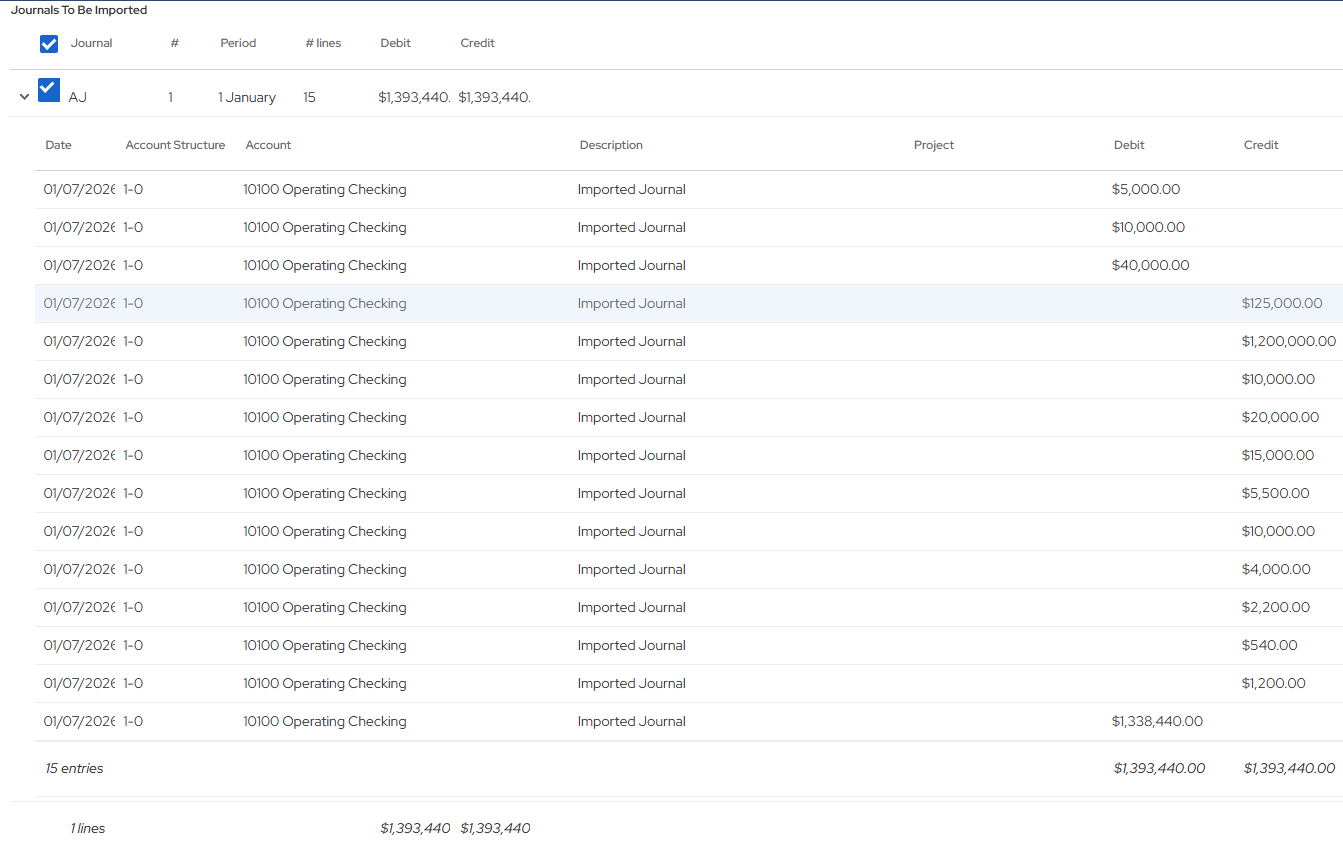Click the 15 entries summary label
Screen dimensions: 1343x846
[x=74, y=768]
